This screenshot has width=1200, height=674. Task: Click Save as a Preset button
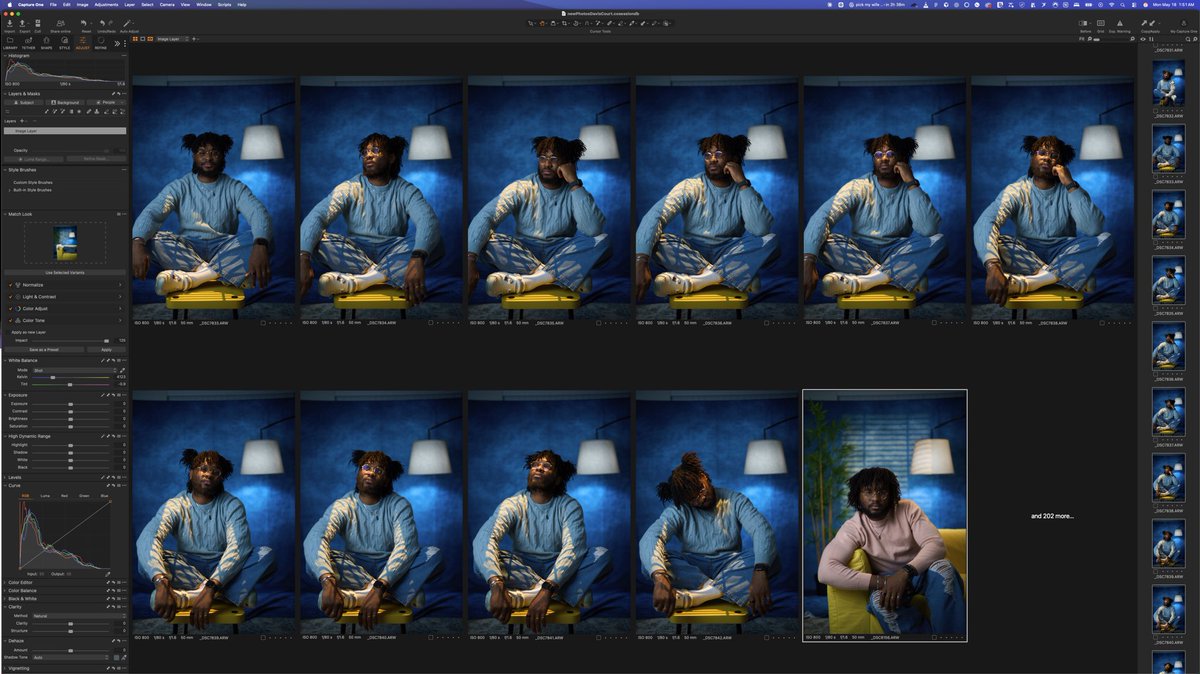pos(43,349)
